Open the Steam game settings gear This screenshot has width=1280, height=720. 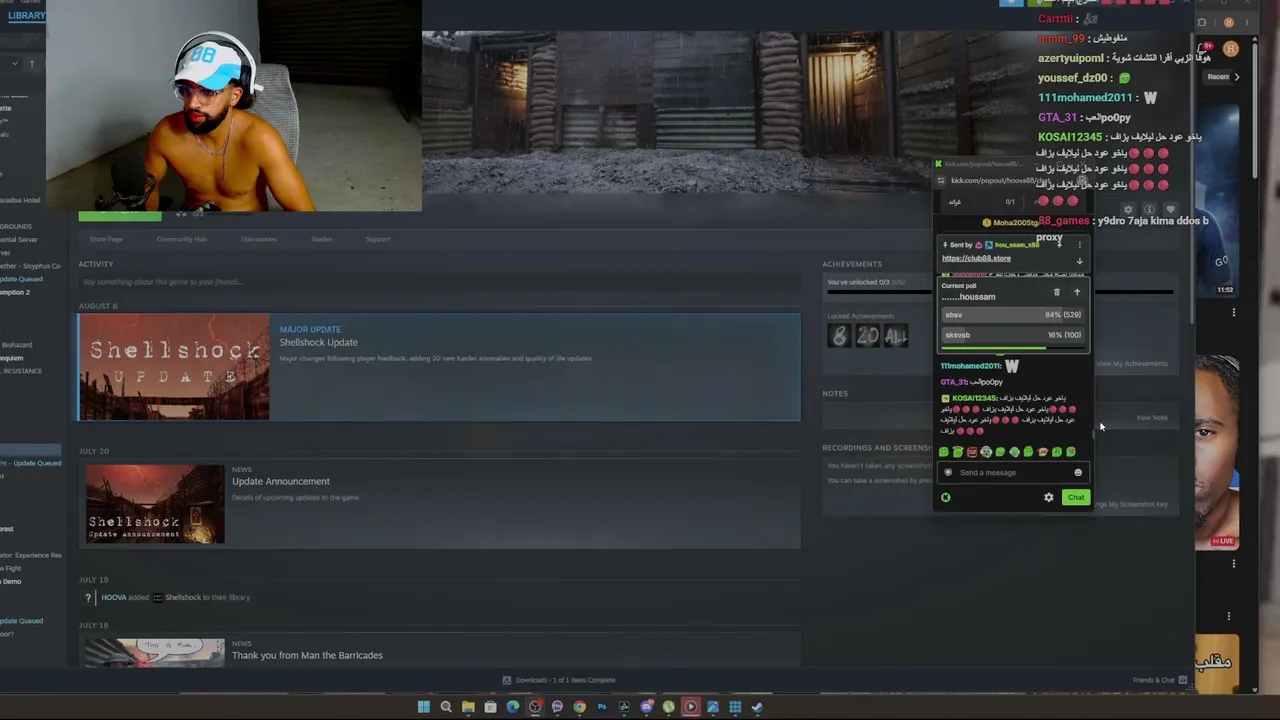[1129, 210]
